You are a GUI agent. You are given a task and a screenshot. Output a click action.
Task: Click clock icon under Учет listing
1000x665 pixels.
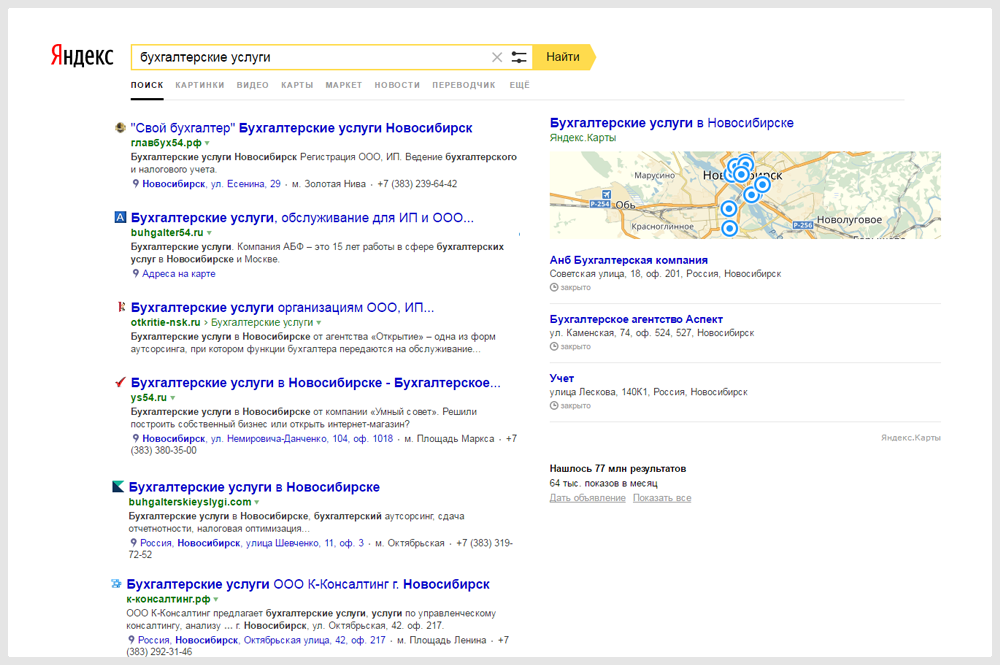554,406
